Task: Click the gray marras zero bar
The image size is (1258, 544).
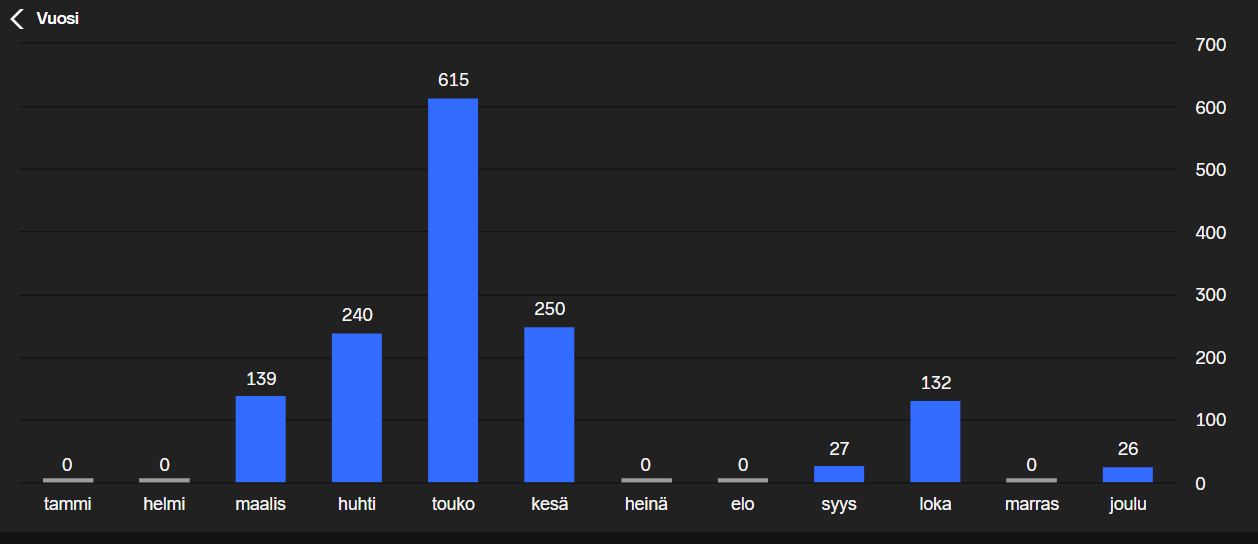Action: [x=1031, y=480]
